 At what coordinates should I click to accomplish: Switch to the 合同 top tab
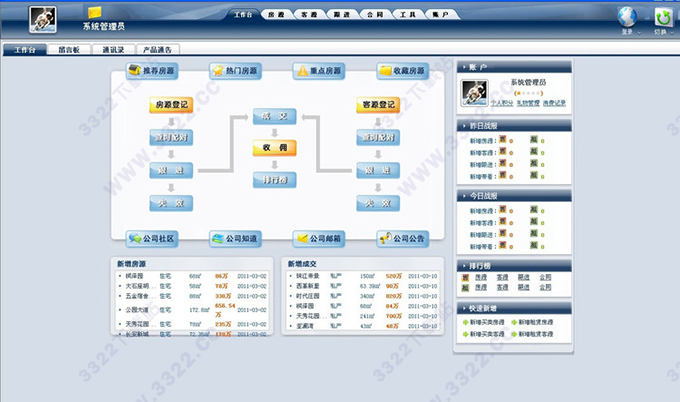click(x=375, y=15)
